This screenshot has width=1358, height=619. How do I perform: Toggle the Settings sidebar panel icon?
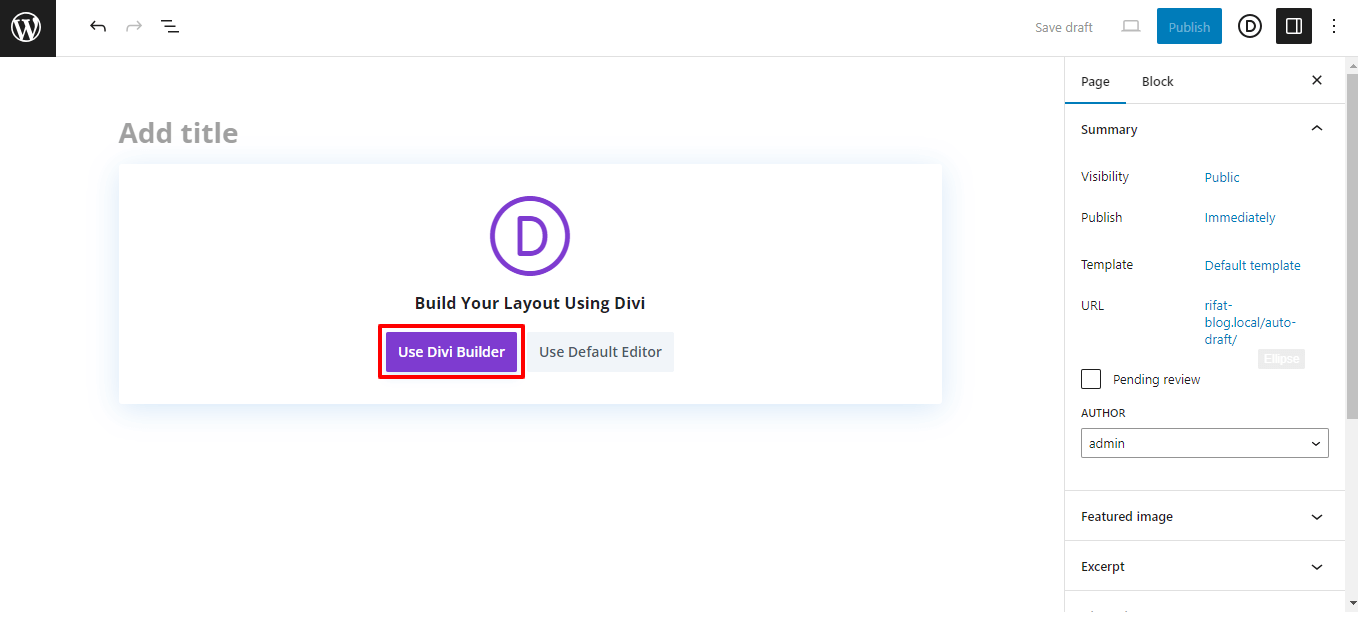point(1293,26)
